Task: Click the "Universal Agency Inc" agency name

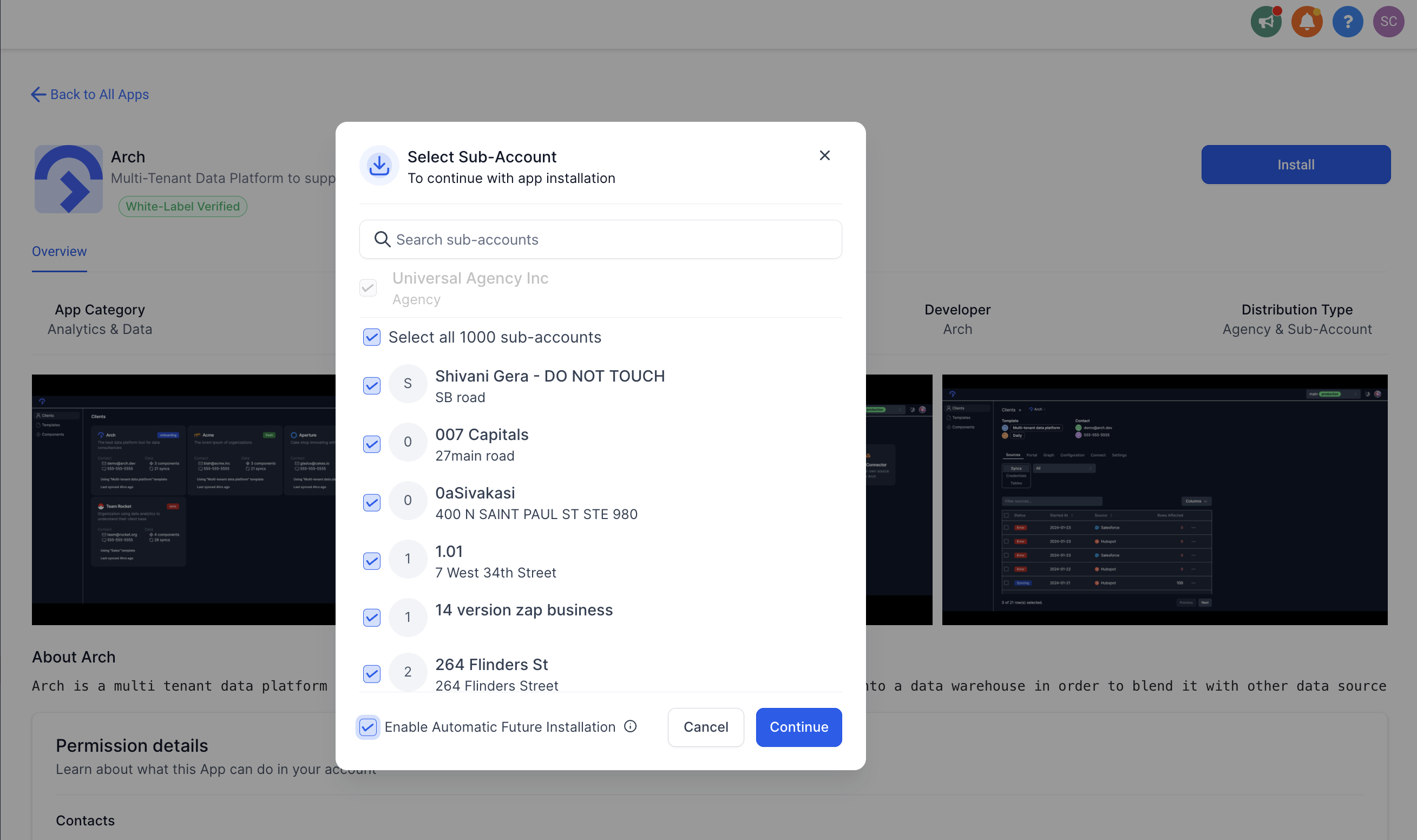Action: 470,279
